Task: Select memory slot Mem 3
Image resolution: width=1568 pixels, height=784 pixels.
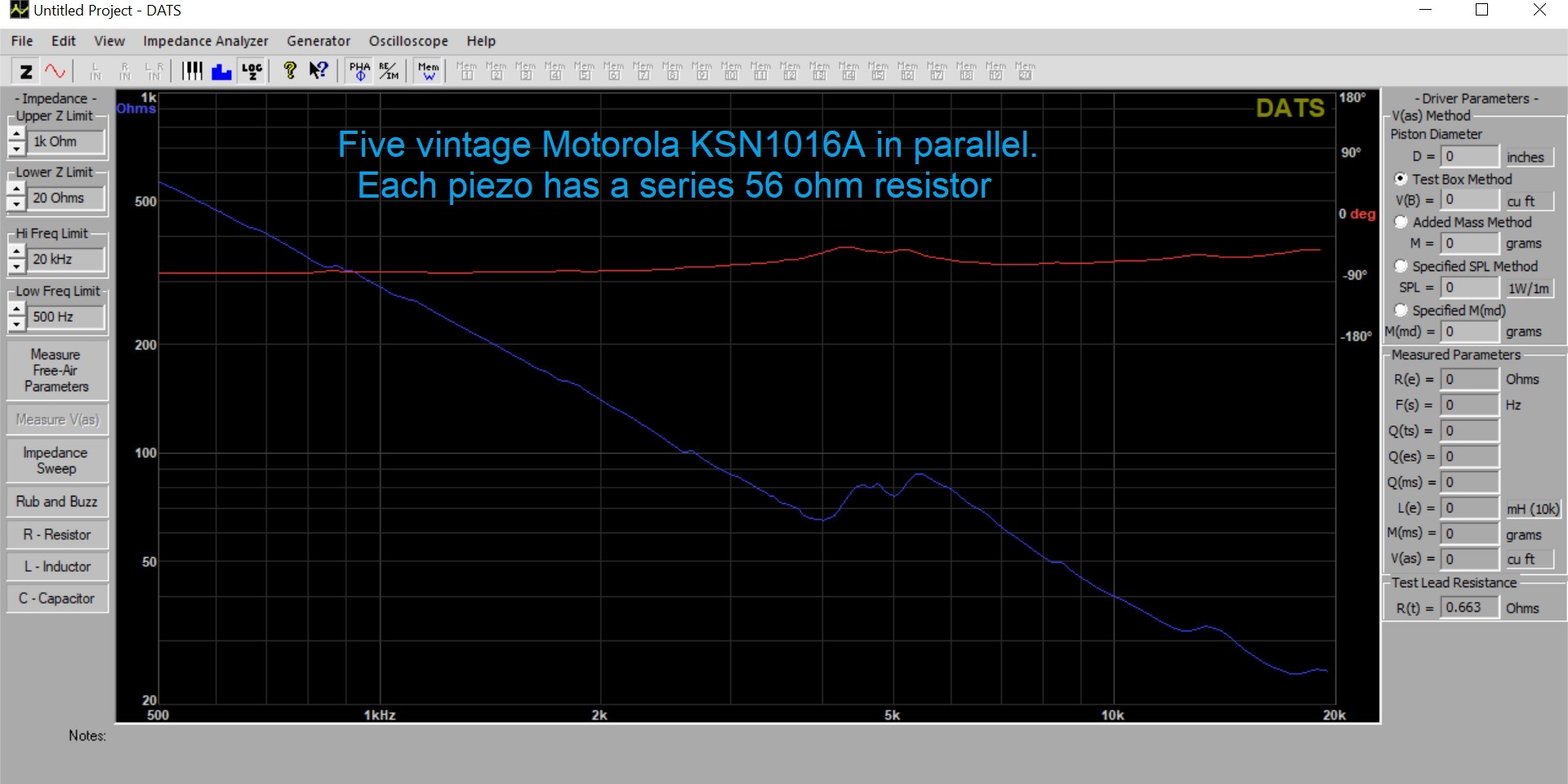Action: pos(525,71)
